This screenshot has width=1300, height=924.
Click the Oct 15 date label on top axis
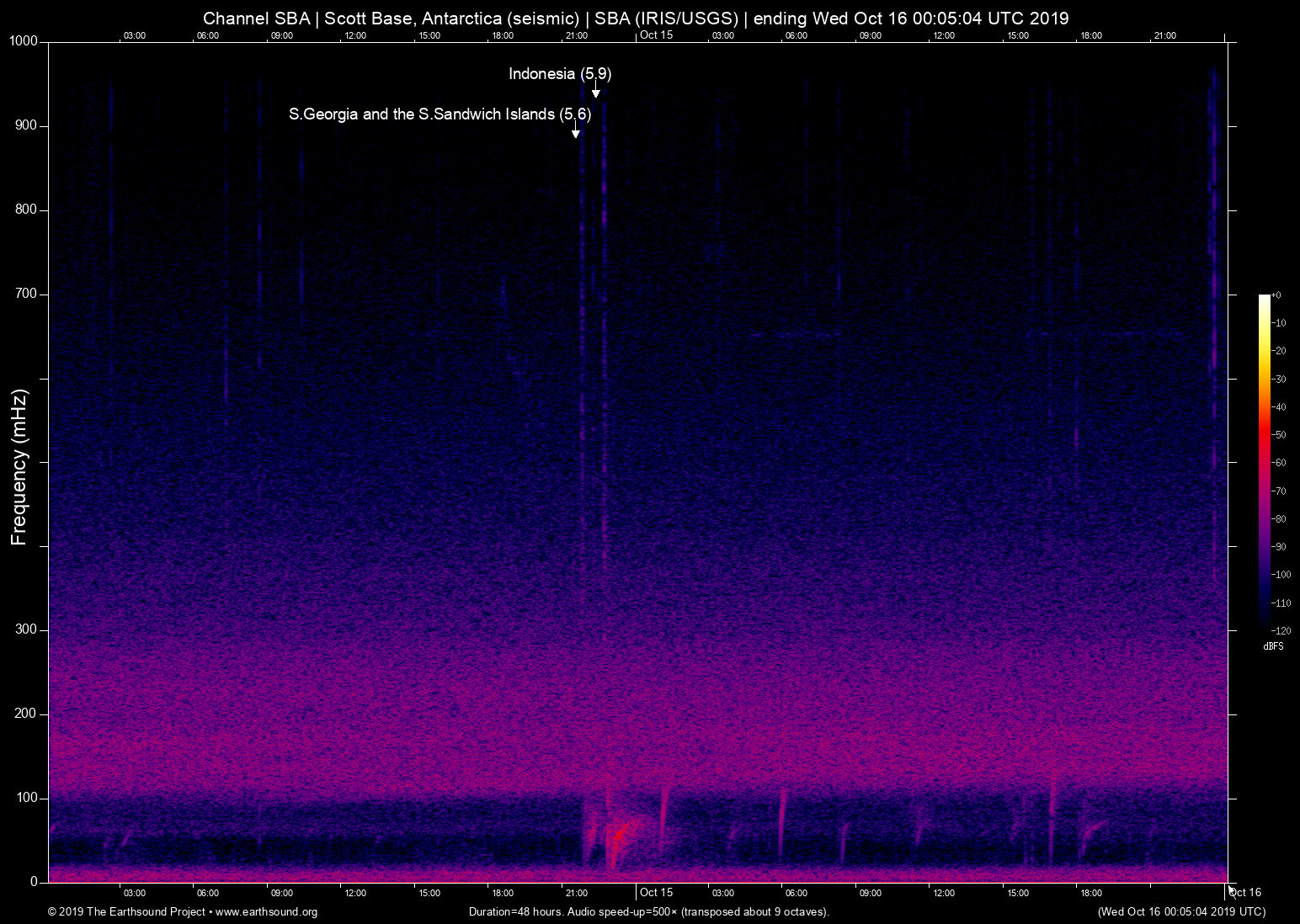(656, 35)
